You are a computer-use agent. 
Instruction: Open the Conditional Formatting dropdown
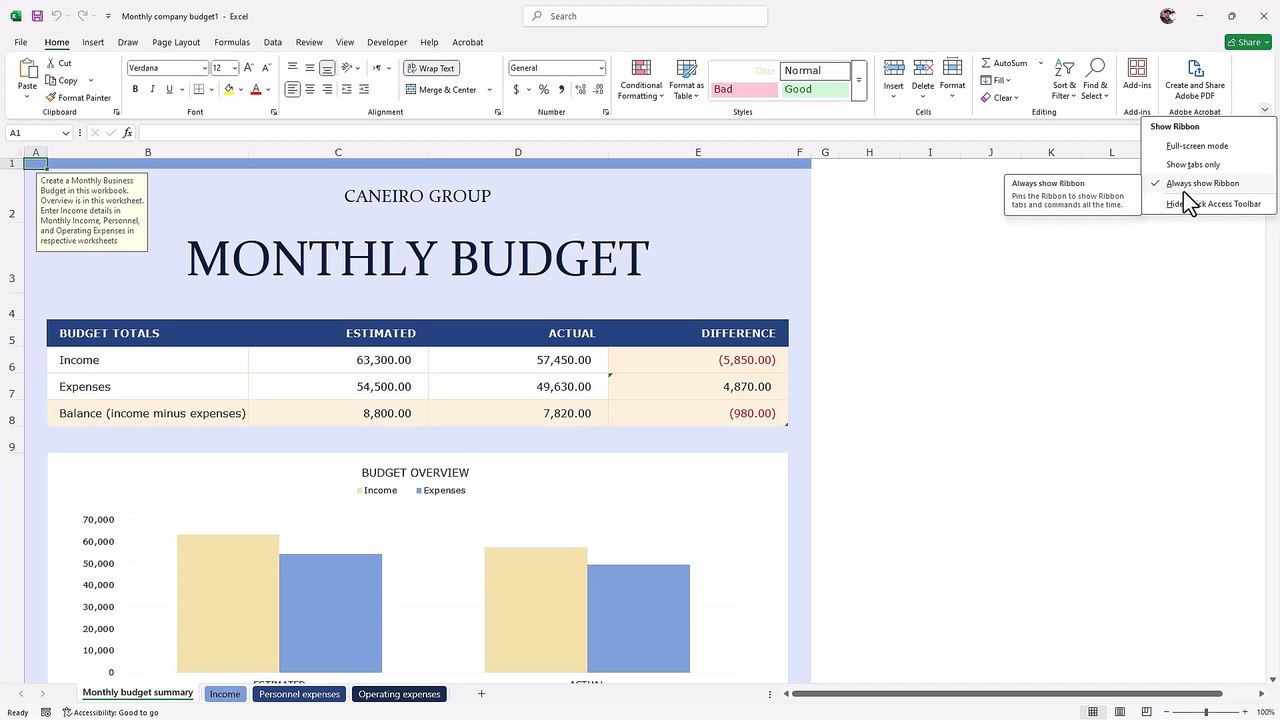click(641, 79)
